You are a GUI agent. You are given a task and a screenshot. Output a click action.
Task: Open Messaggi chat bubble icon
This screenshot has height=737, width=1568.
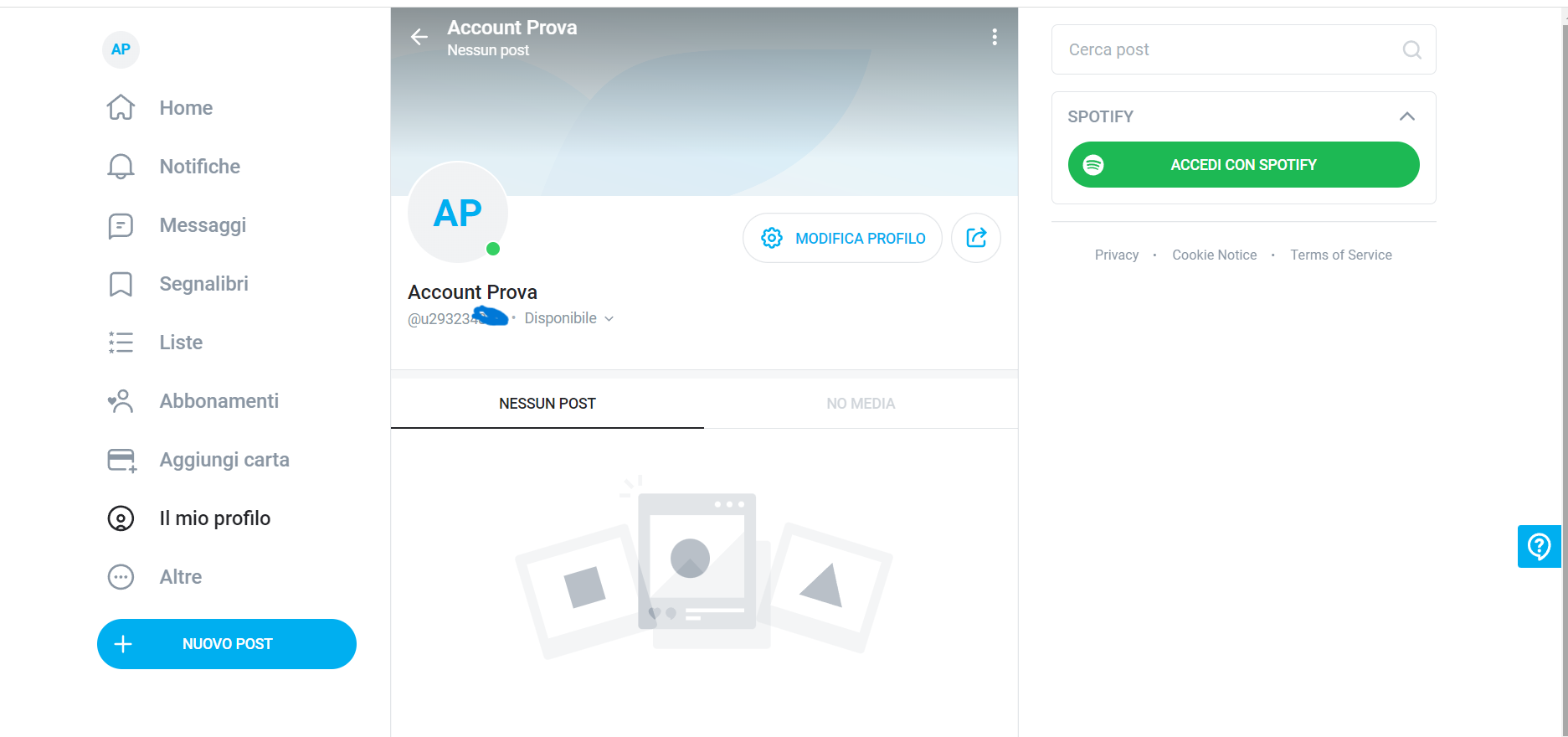click(x=121, y=225)
